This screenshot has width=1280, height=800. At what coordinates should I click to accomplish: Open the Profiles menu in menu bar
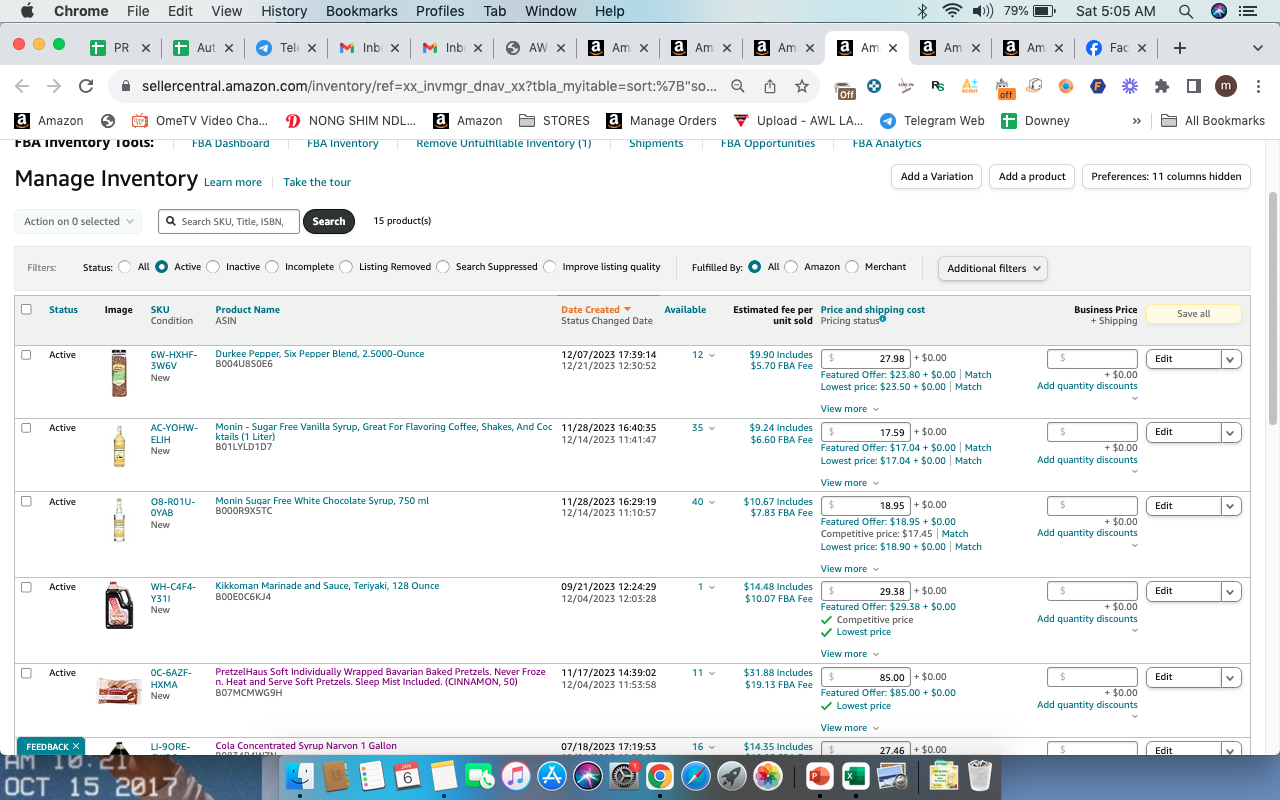(440, 11)
